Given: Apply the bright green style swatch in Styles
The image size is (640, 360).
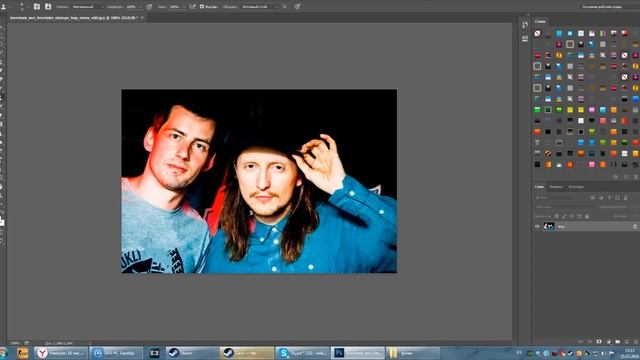Looking at the screenshot, I should [537, 110].
